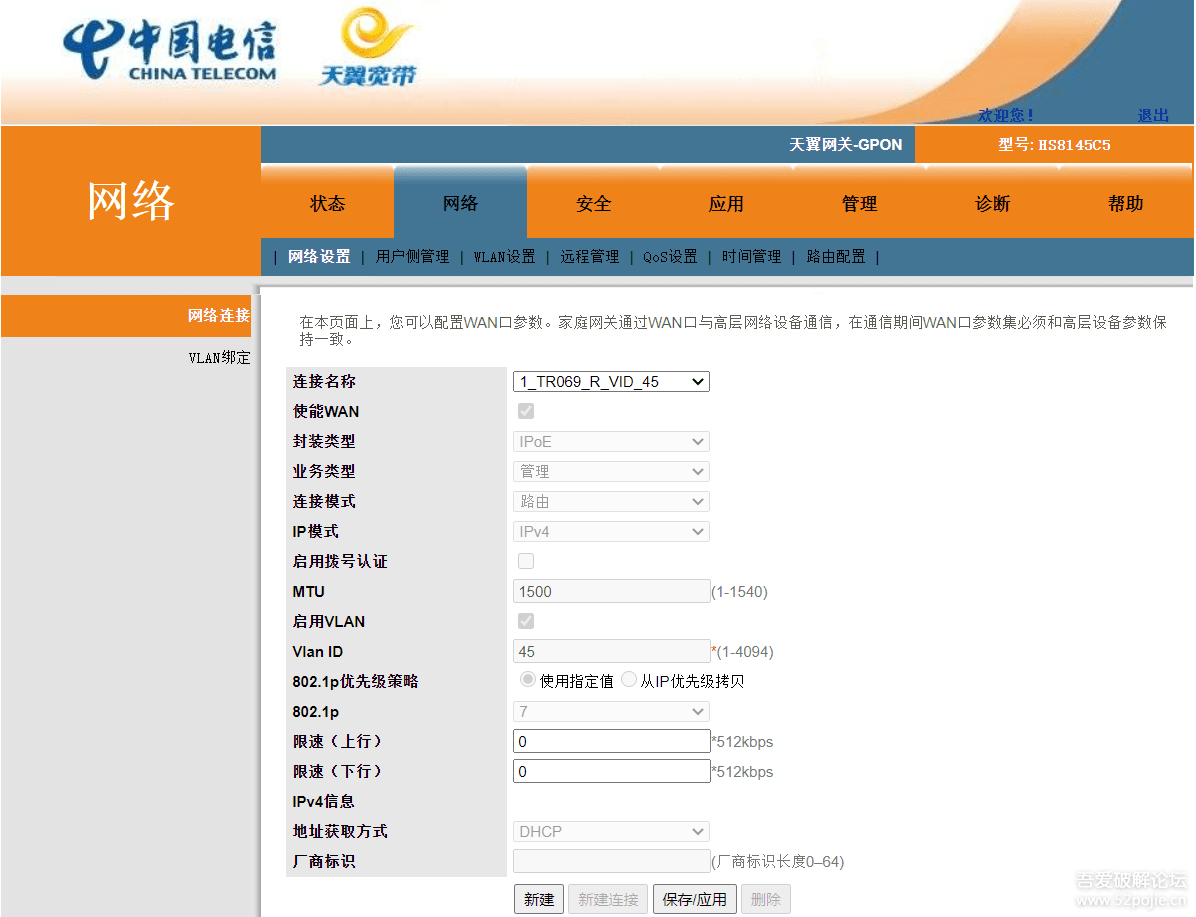Click the 保存/应用 button
This screenshot has height=917, width=1196.
coord(695,899)
